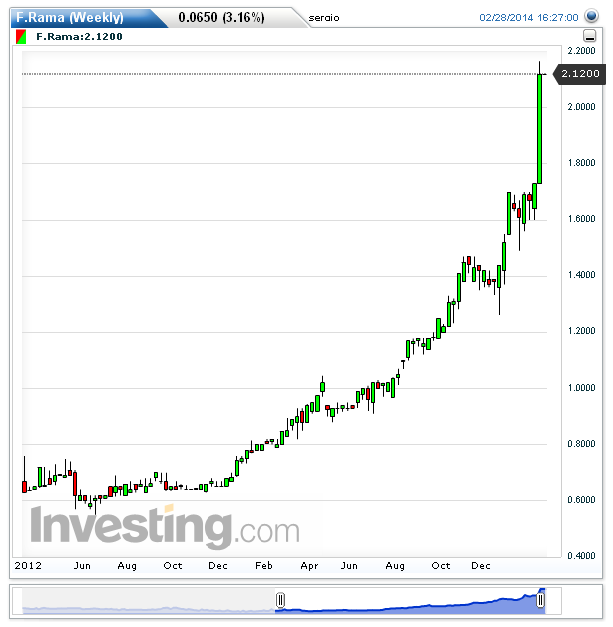Click the 0.8000 price axis label
613x627 pixels.
(581, 443)
